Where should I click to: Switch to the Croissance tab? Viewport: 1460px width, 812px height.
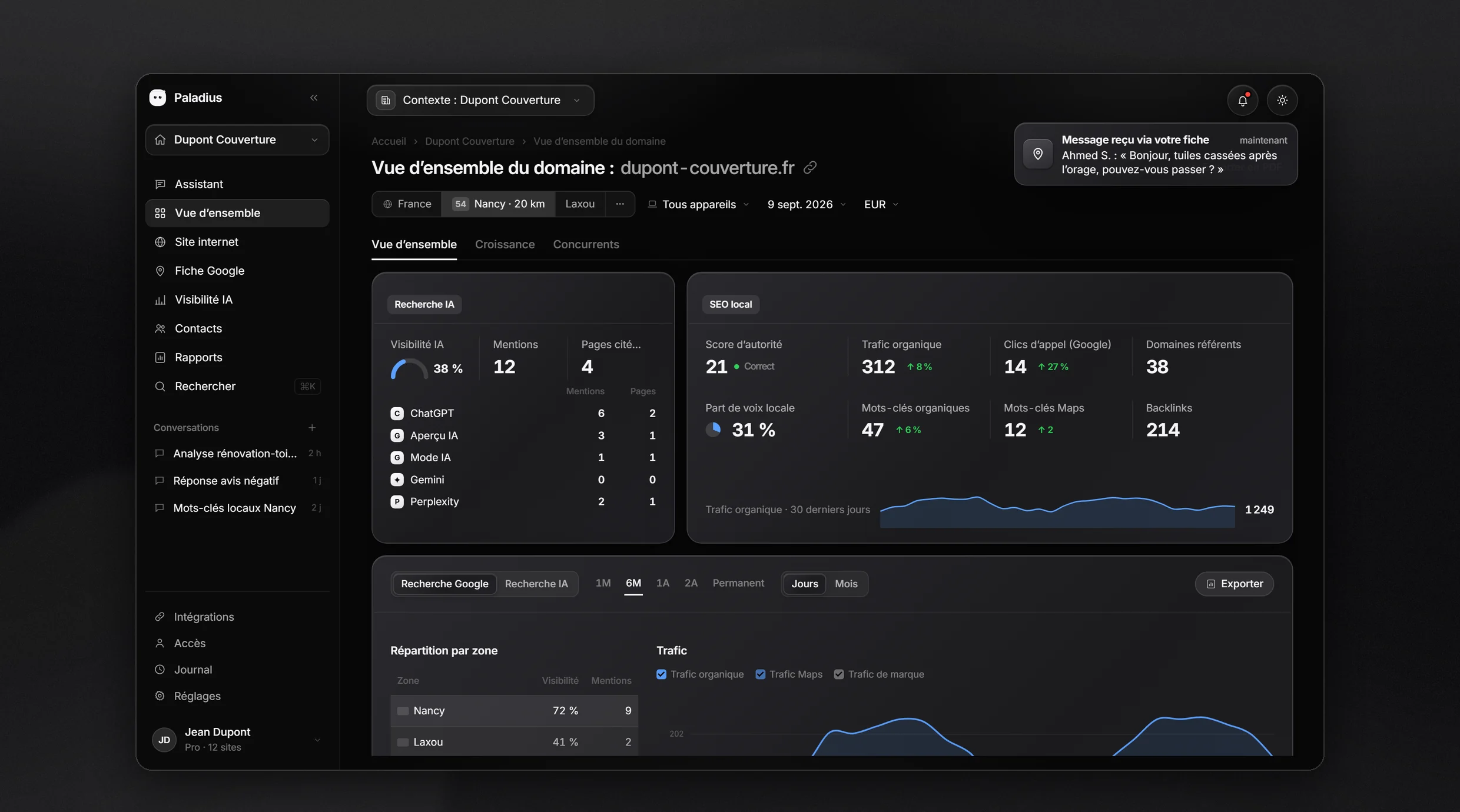(x=505, y=244)
